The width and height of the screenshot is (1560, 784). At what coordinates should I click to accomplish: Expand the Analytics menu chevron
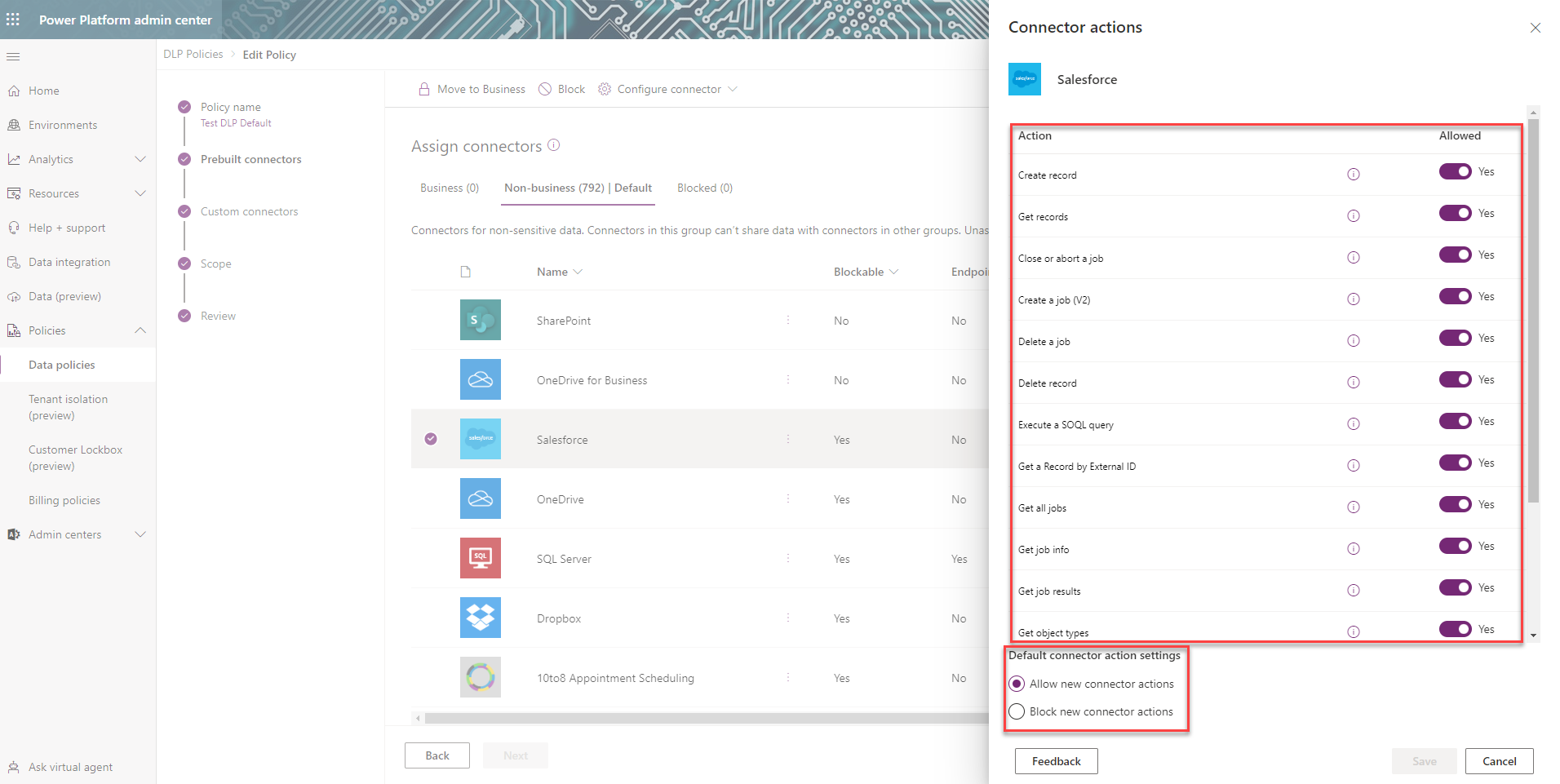point(140,159)
